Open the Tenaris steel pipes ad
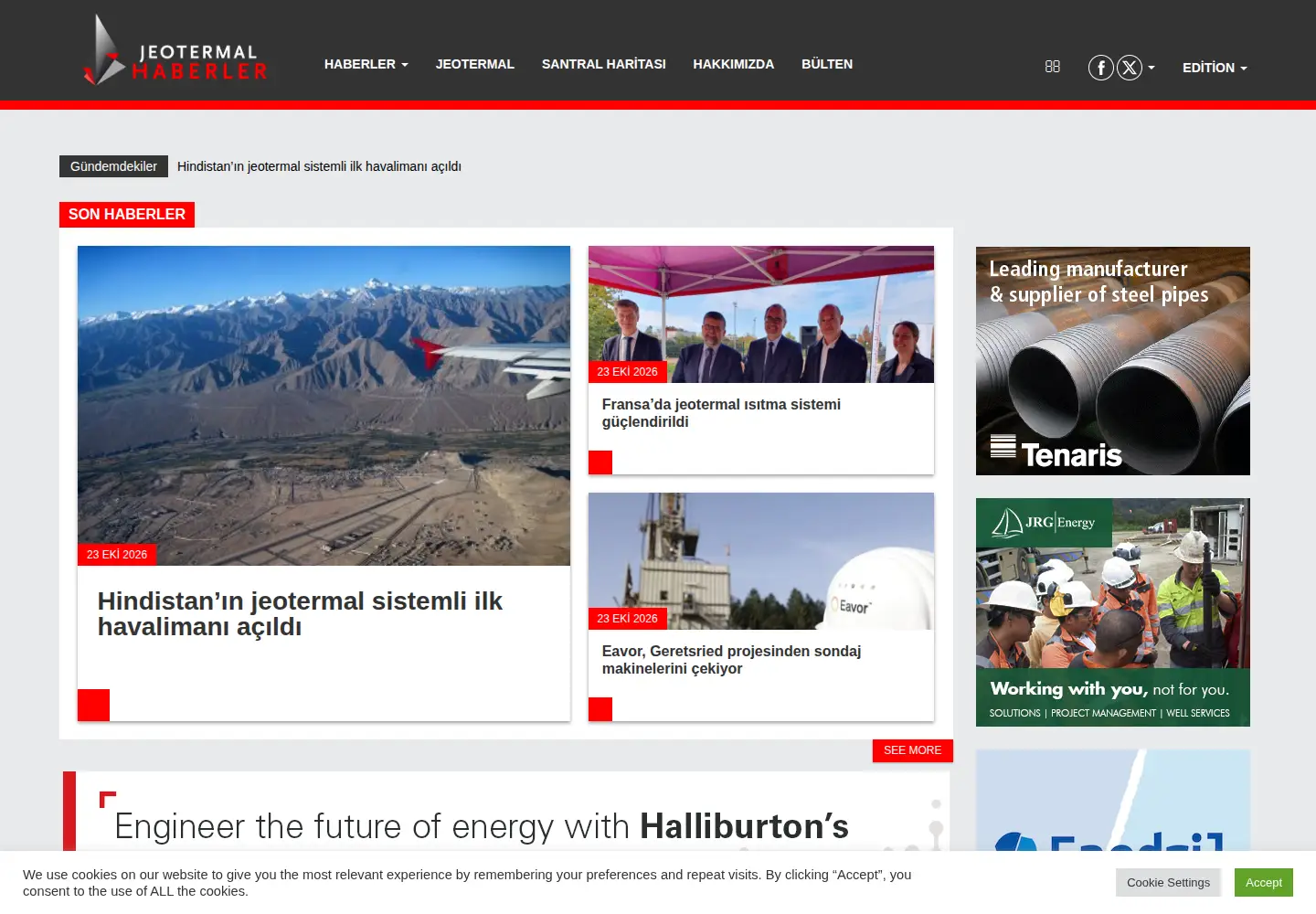This screenshot has width=1316, height=914. click(x=1113, y=361)
